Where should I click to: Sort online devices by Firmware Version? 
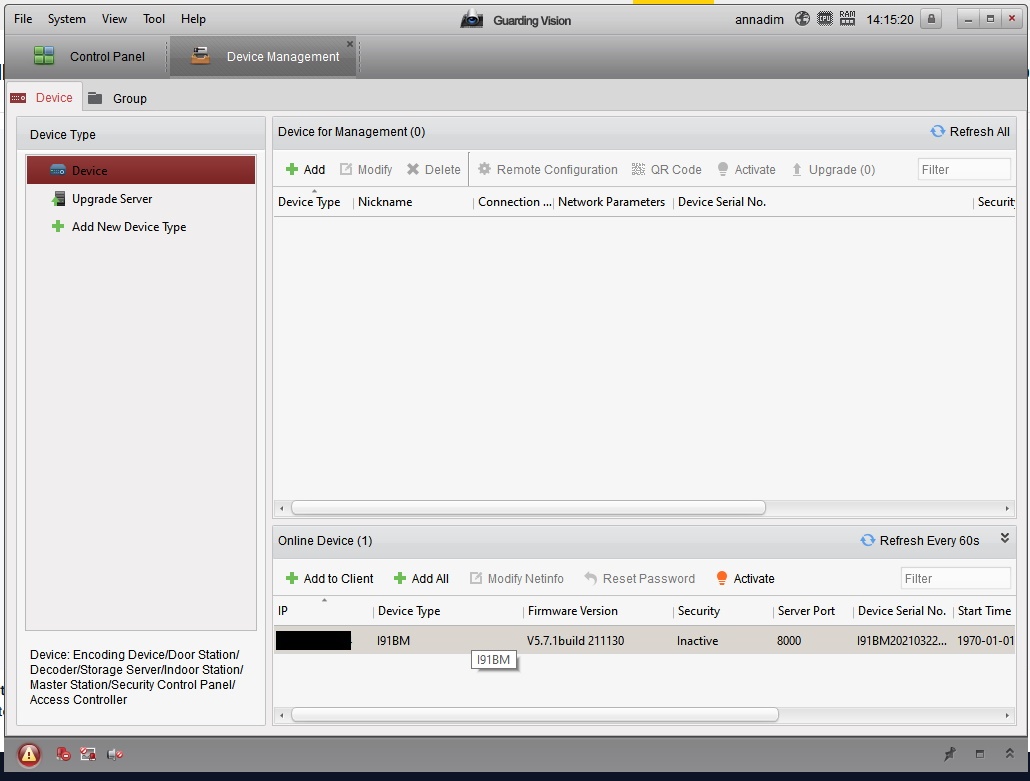click(x=572, y=611)
